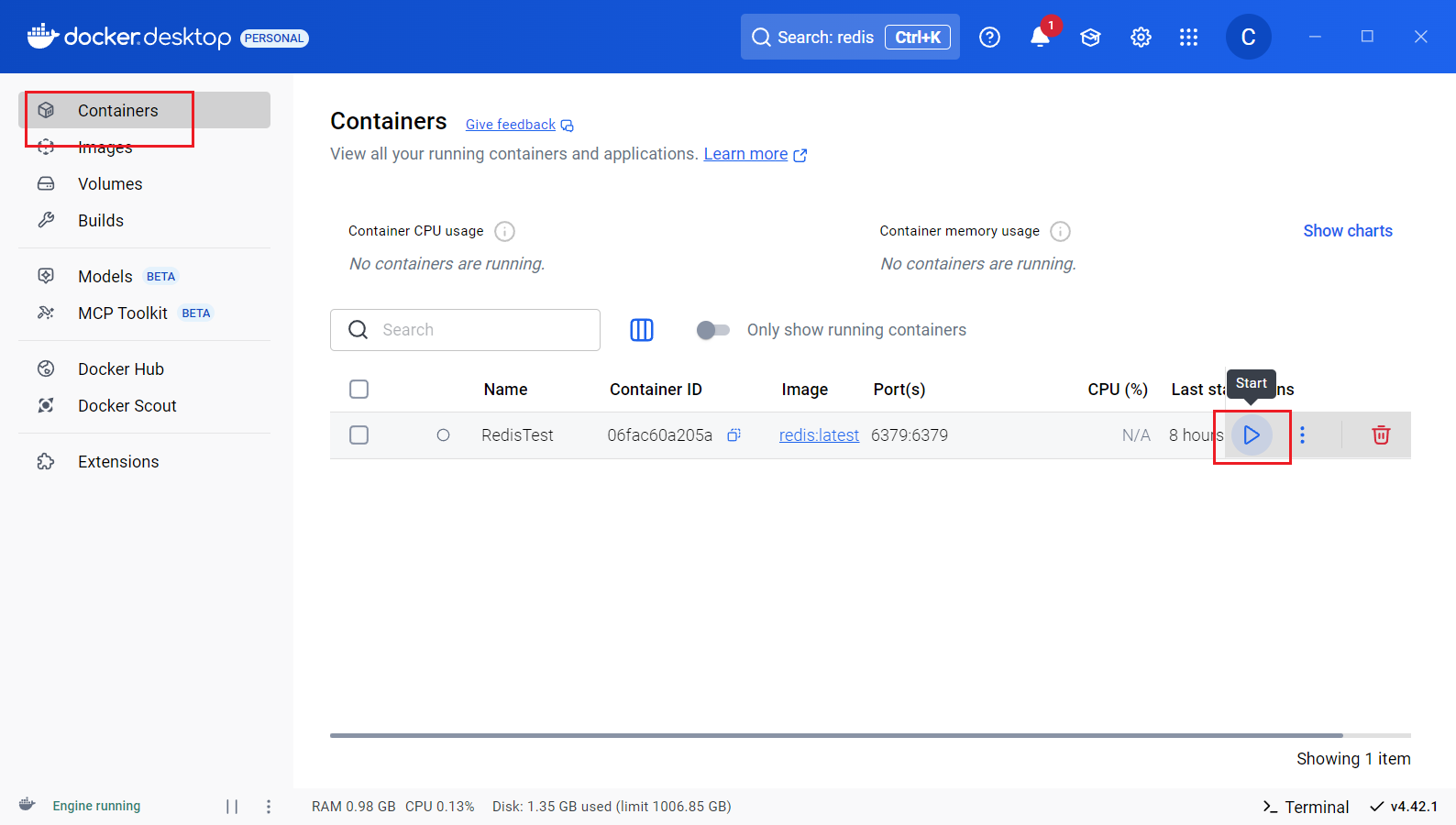Sort by the CPU (%) column header

[x=1118, y=390]
